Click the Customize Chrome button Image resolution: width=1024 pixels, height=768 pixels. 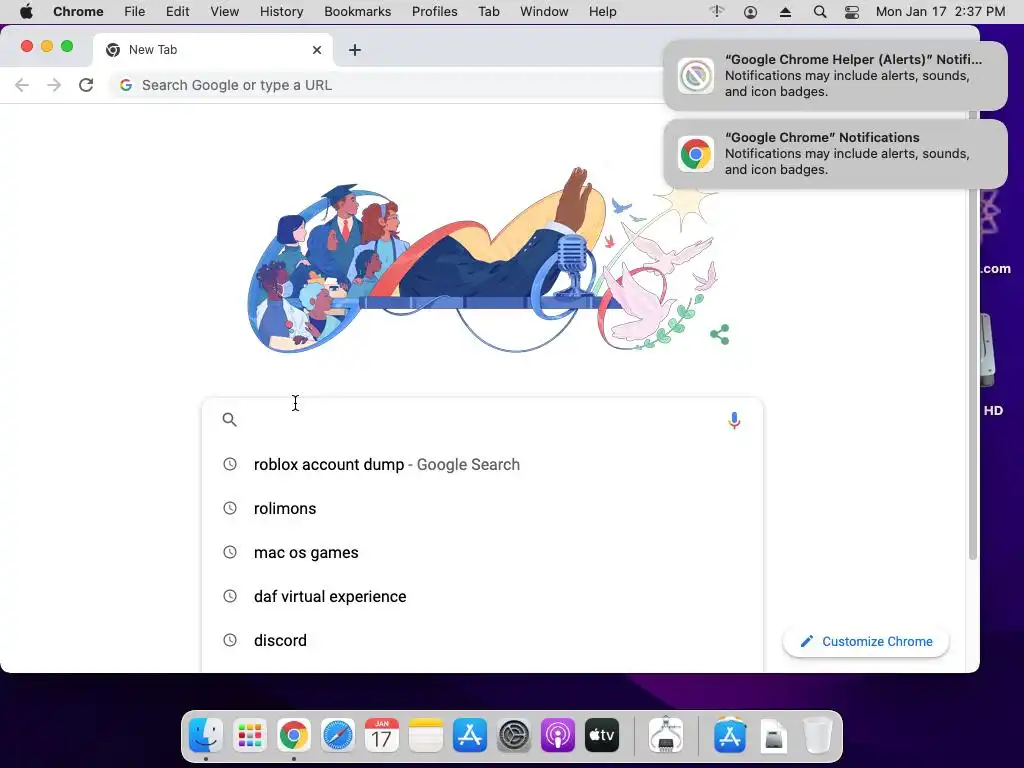click(x=866, y=641)
